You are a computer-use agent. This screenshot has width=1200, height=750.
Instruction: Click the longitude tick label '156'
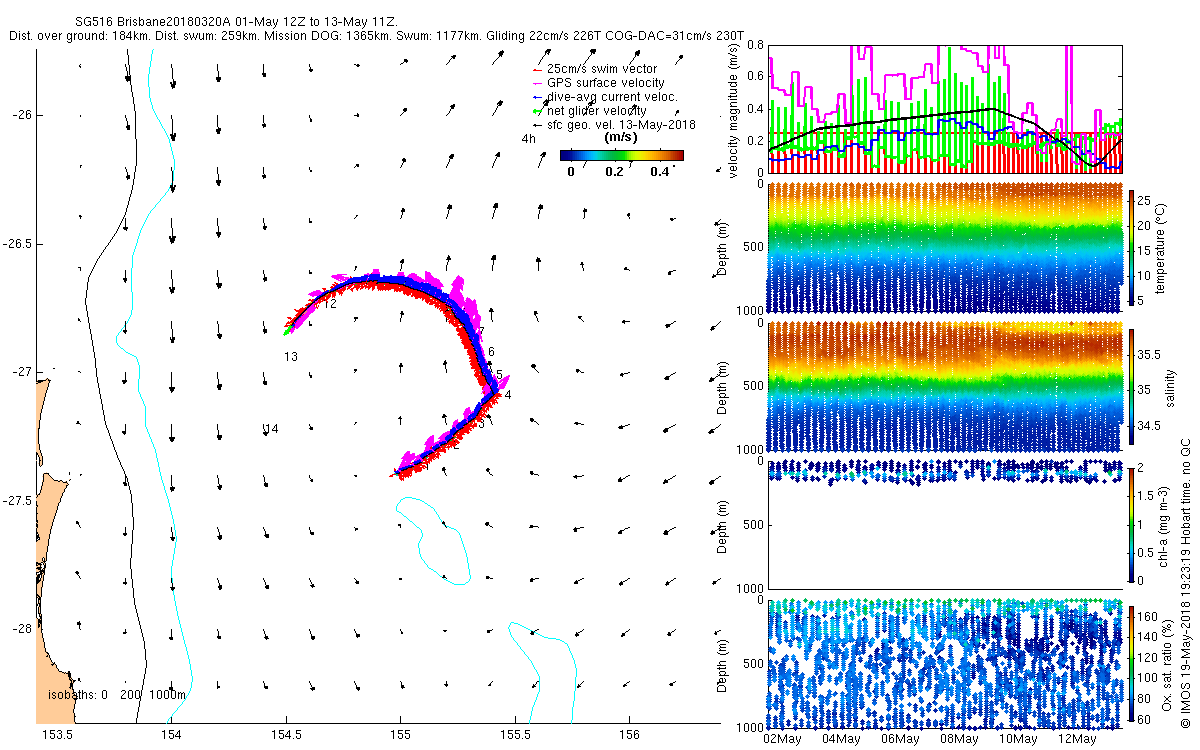tap(629, 735)
